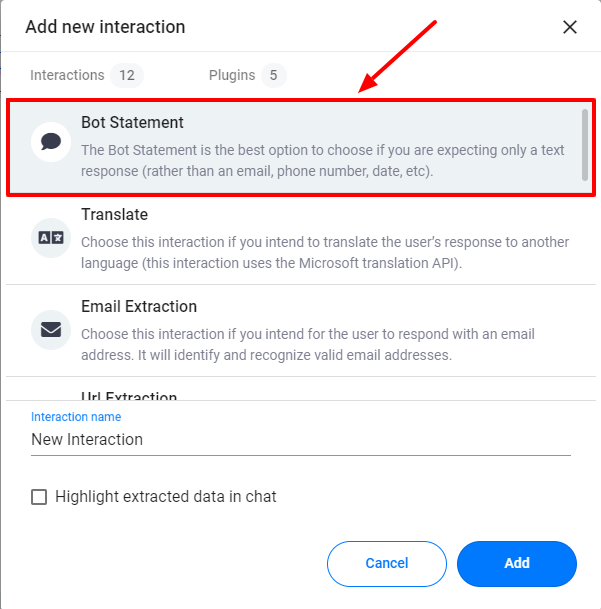Image resolution: width=601 pixels, height=609 pixels.
Task: Pick the Email Extraction interaction title
Action: (139, 307)
